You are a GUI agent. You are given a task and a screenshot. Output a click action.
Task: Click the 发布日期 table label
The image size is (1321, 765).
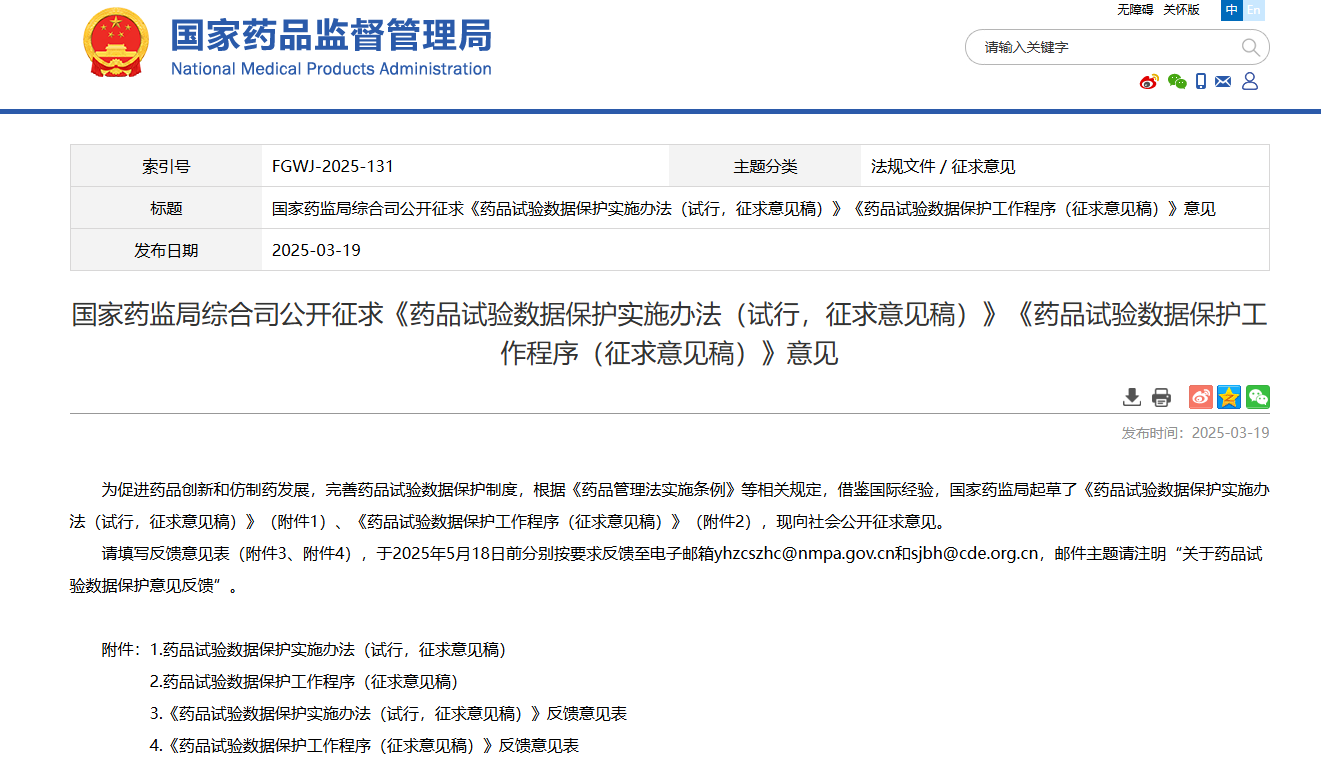[x=166, y=250]
